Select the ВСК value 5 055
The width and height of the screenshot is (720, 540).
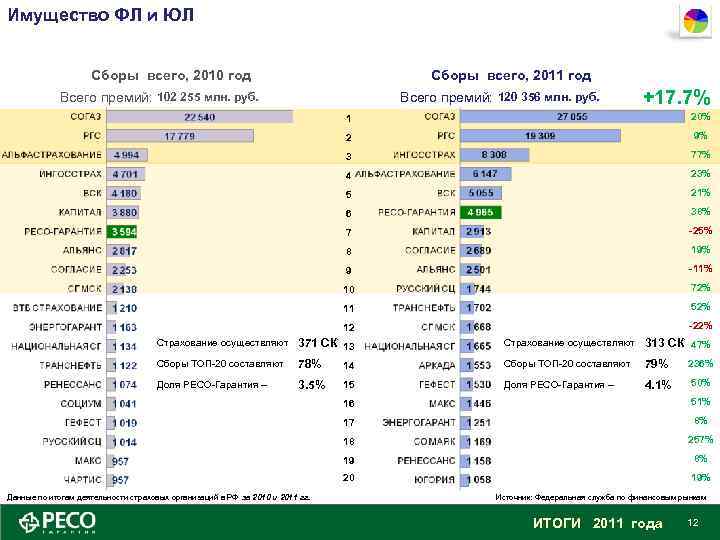pos(481,193)
